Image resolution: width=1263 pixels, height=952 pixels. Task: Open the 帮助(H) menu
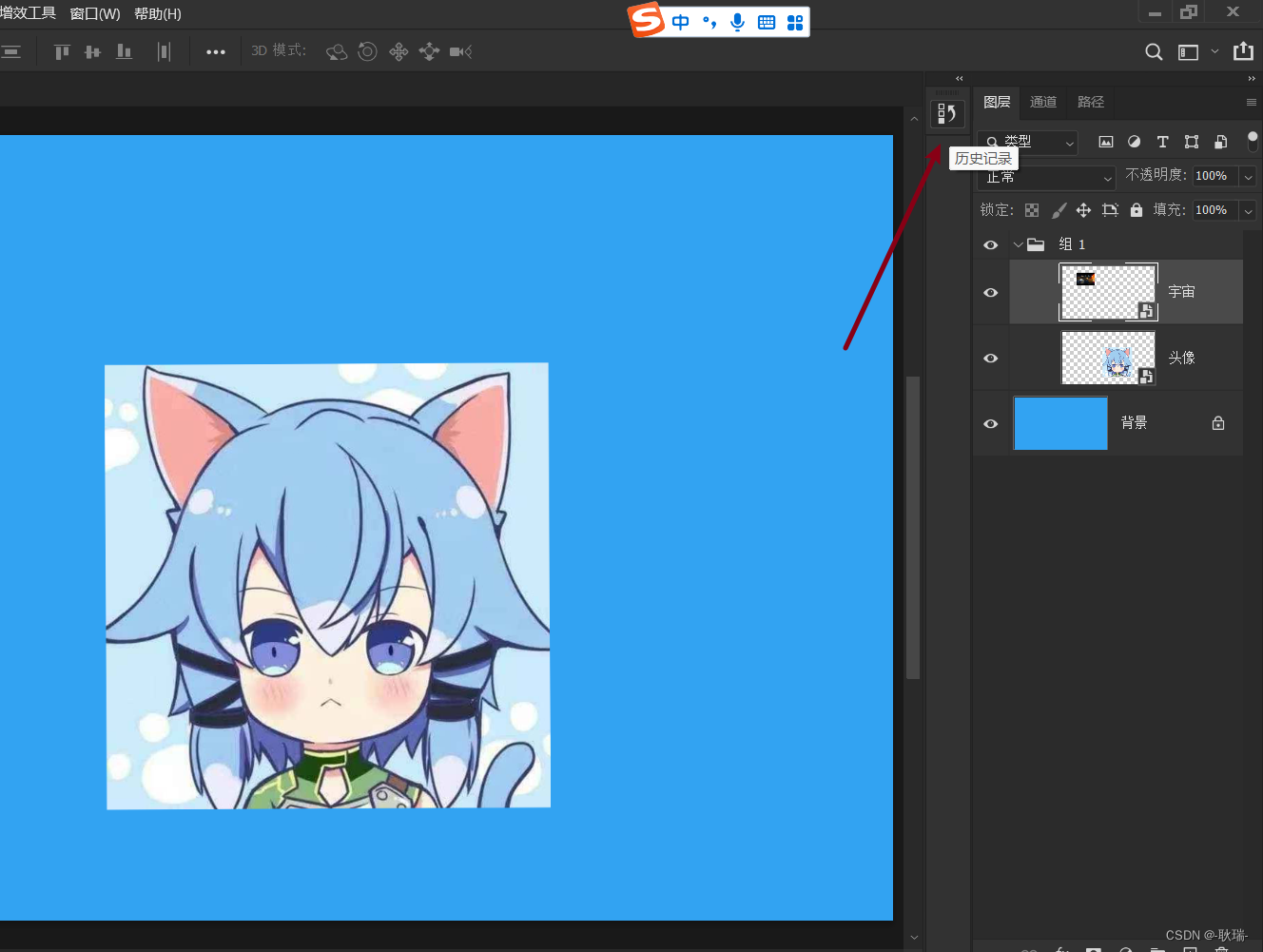click(x=158, y=14)
